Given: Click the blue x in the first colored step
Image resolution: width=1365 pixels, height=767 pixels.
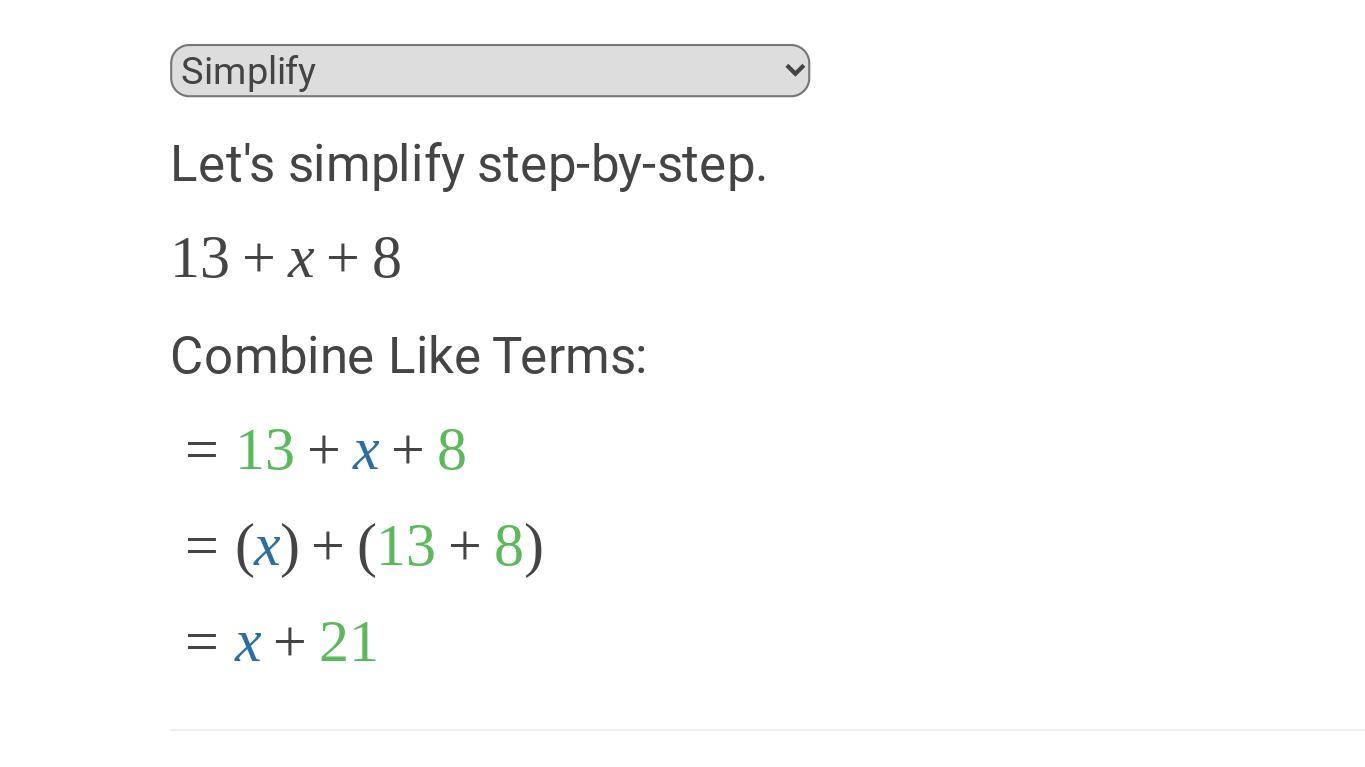Looking at the screenshot, I should pos(365,452).
